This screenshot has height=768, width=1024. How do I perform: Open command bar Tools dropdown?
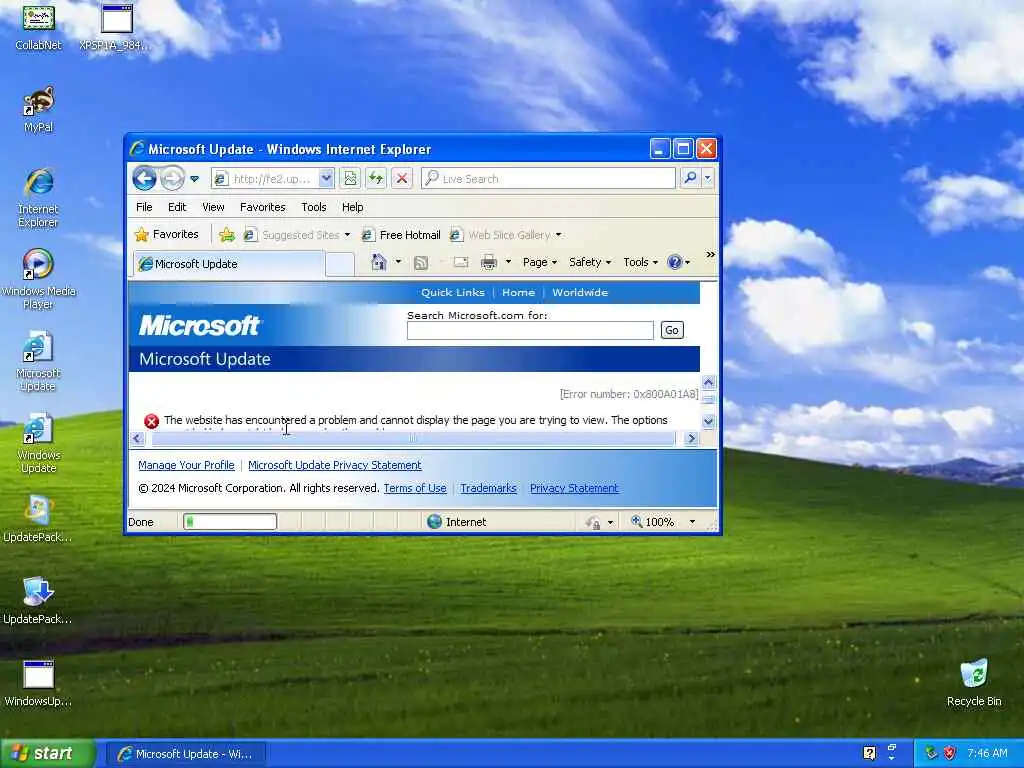tap(640, 262)
